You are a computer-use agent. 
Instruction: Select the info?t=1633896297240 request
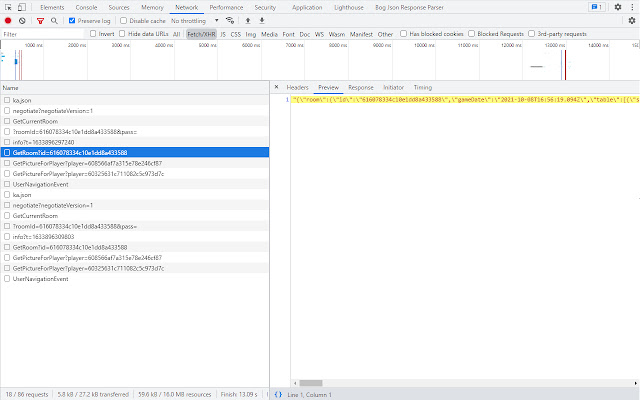[135, 142]
